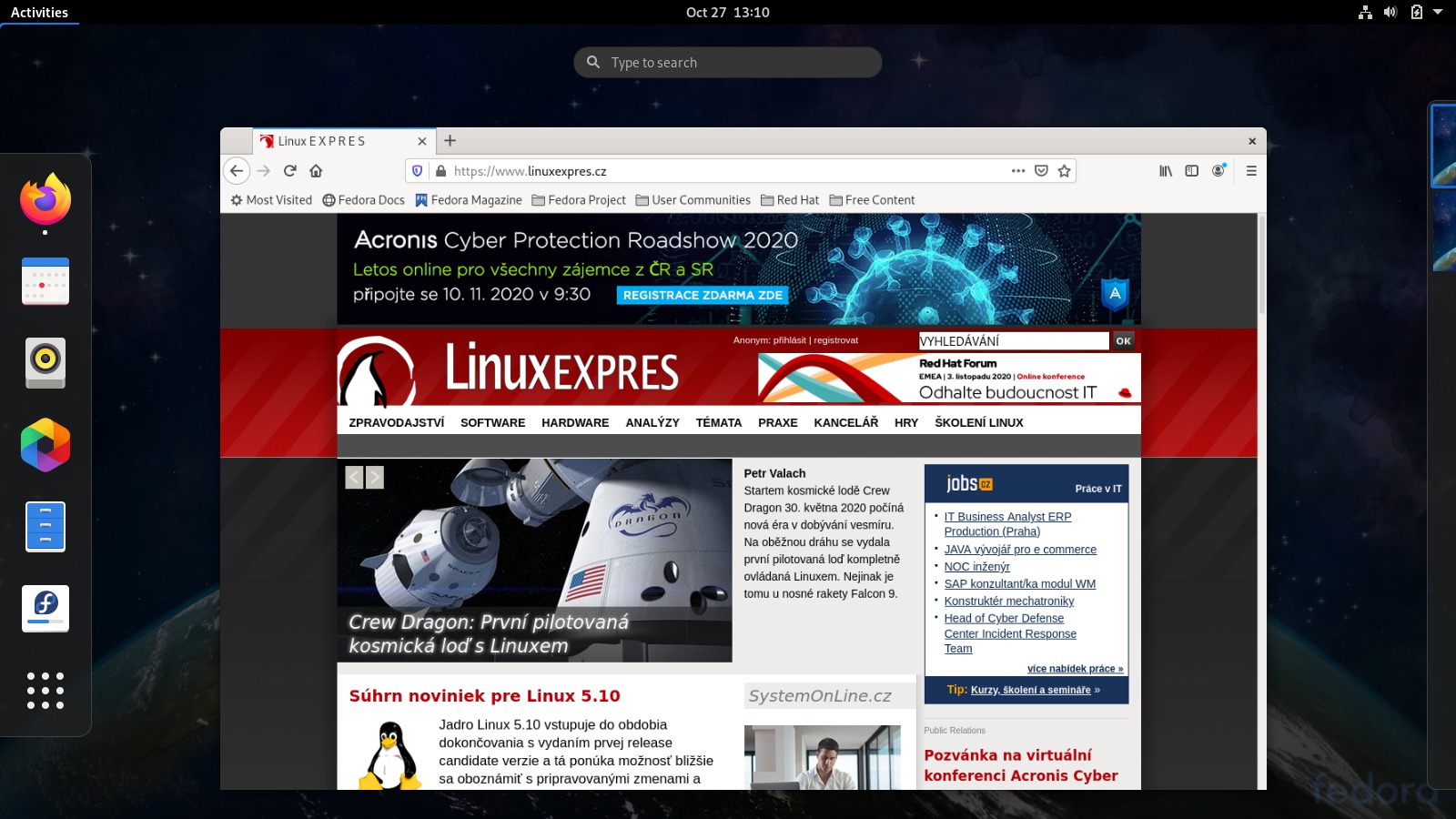
Task: Open the Firefox hamburger menu
Action: point(1251,170)
